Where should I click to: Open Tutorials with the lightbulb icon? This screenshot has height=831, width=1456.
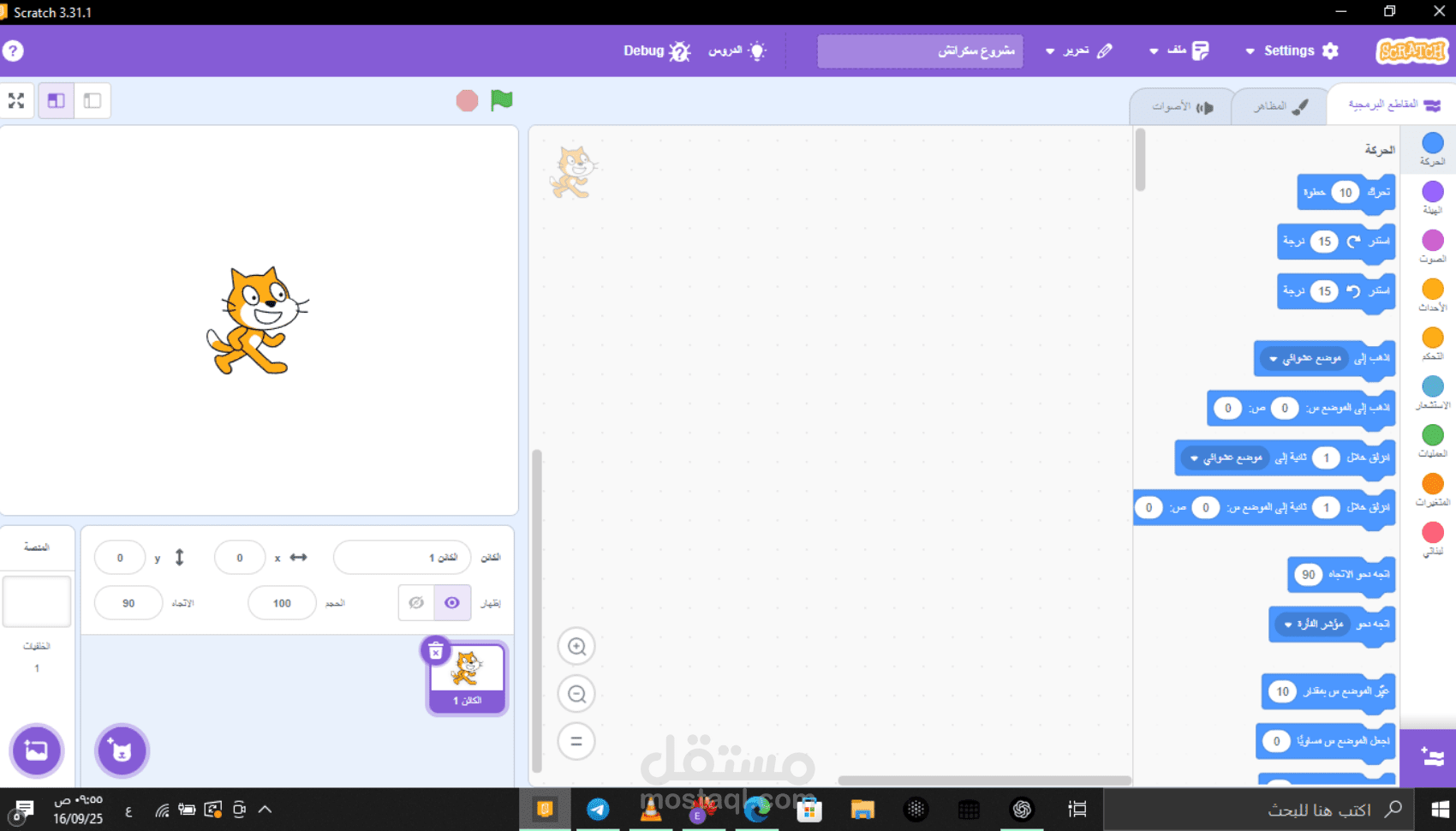(x=757, y=51)
